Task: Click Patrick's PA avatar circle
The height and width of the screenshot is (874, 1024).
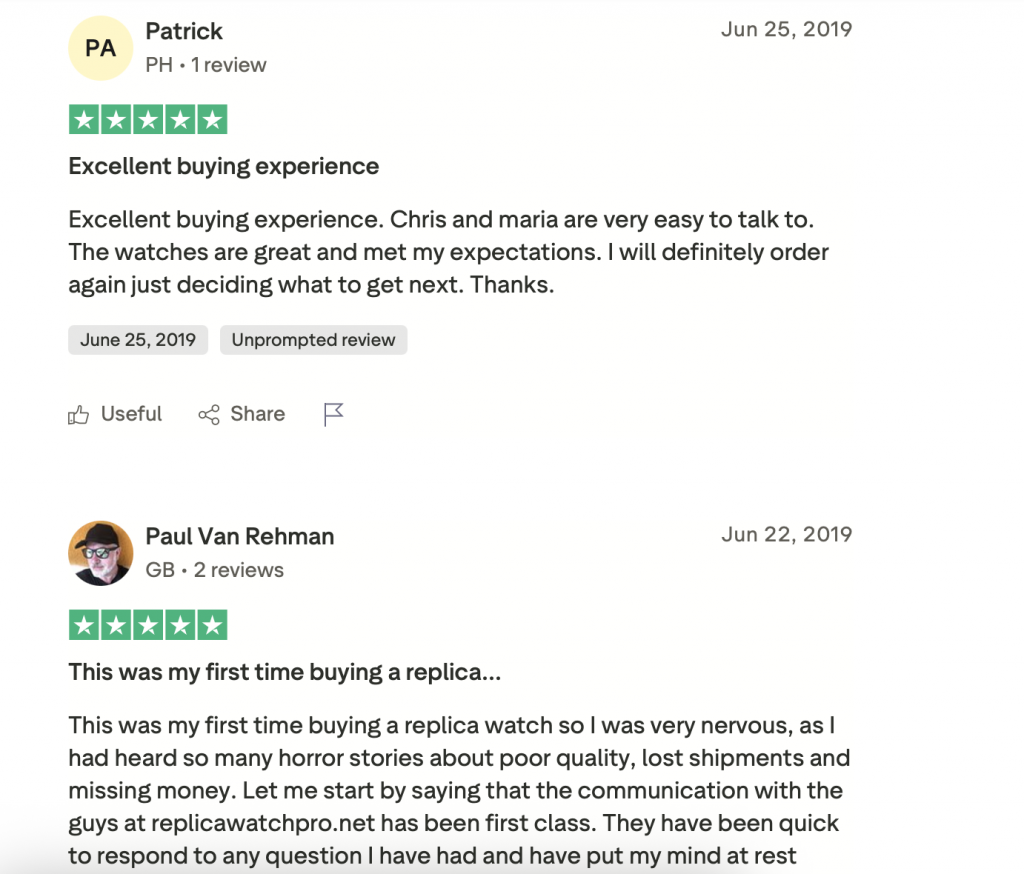Action: tap(100, 48)
